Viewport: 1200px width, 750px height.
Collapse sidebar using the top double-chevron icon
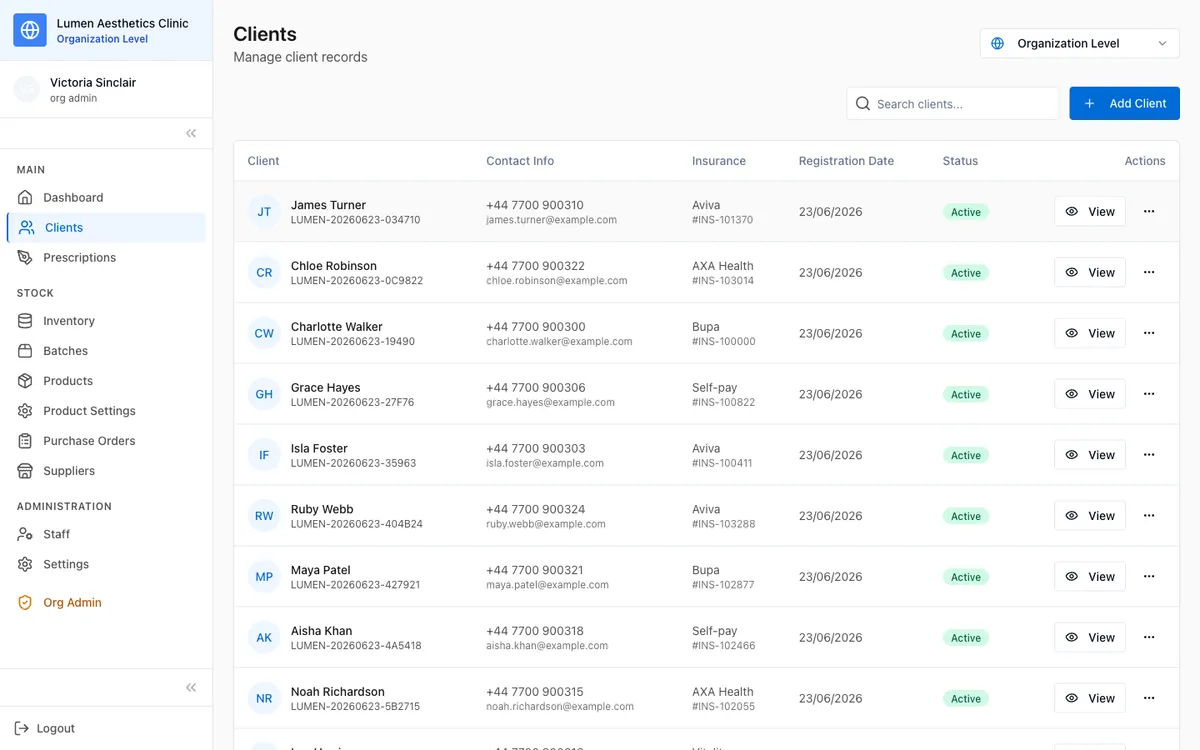[191, 133]
